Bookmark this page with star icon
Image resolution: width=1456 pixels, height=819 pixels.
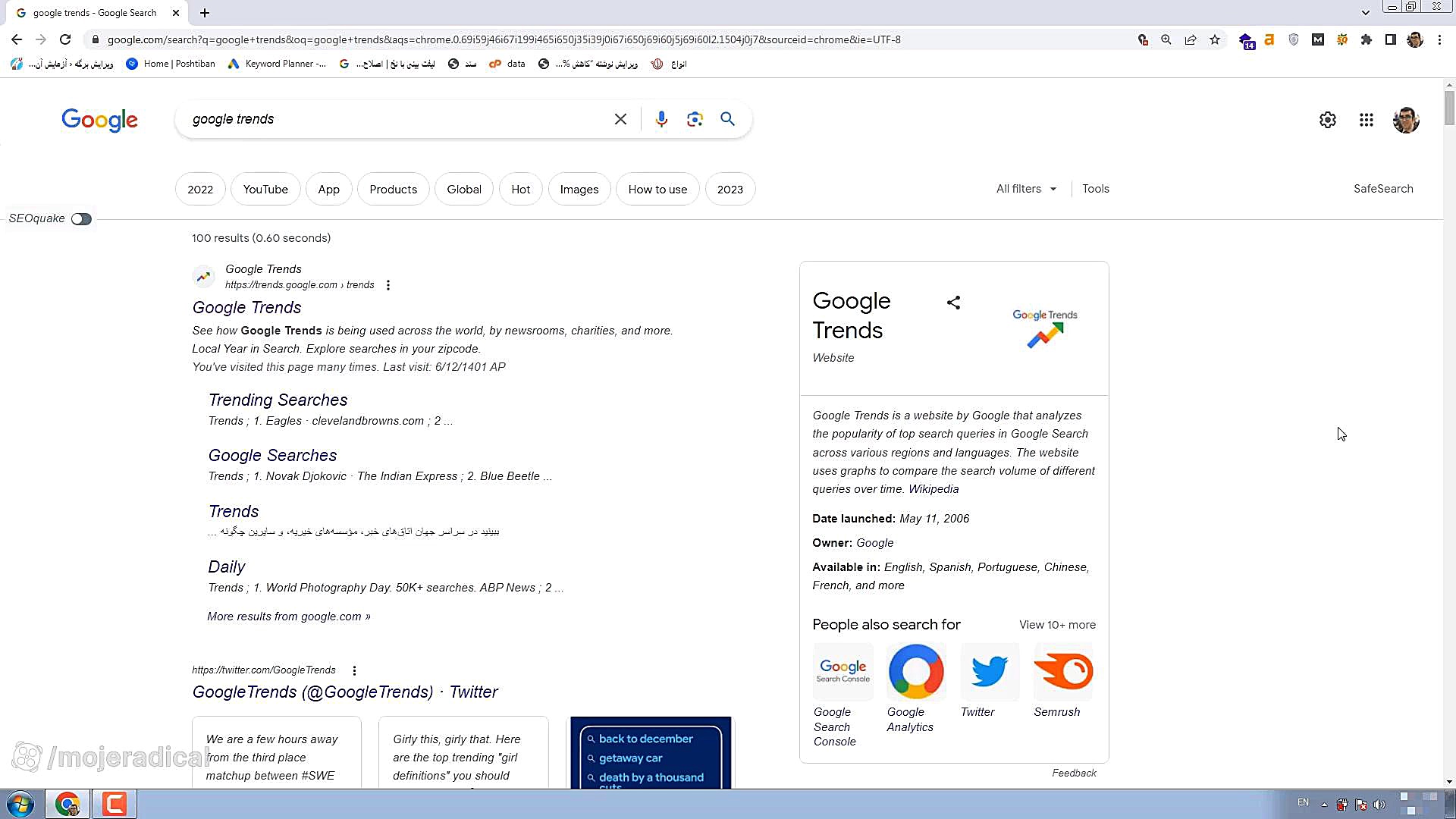1215,39
